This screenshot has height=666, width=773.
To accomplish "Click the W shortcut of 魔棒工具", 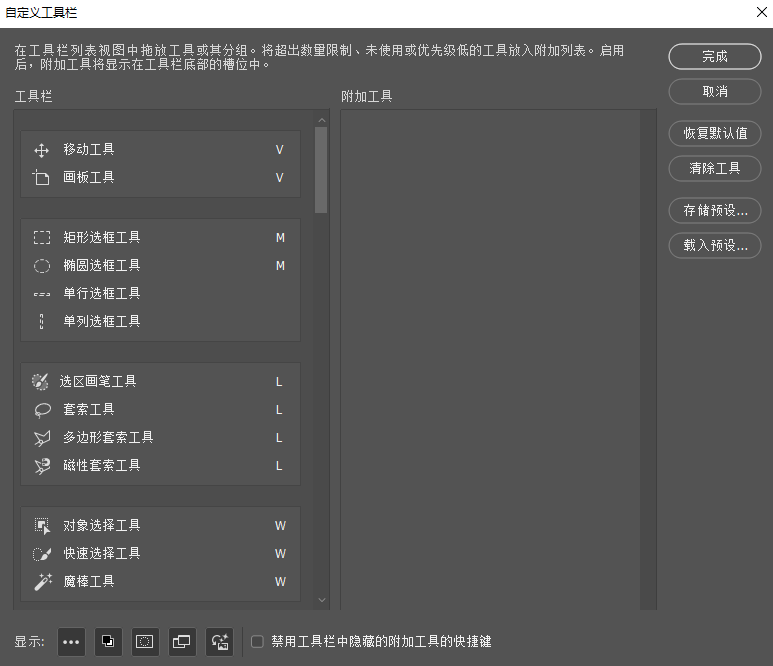I will point(280,582).
